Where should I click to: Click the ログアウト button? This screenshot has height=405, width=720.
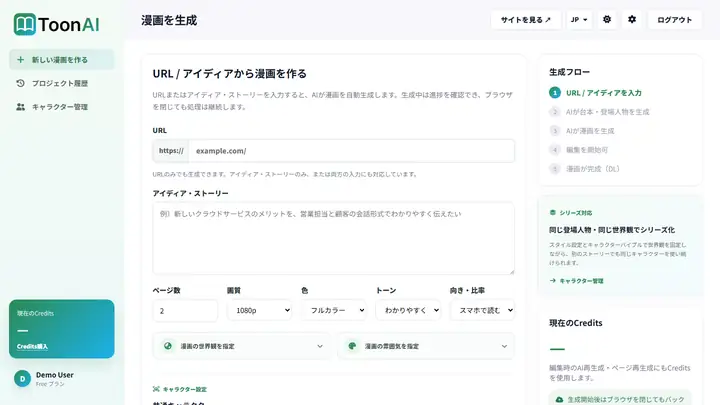(x=675, y=20)
